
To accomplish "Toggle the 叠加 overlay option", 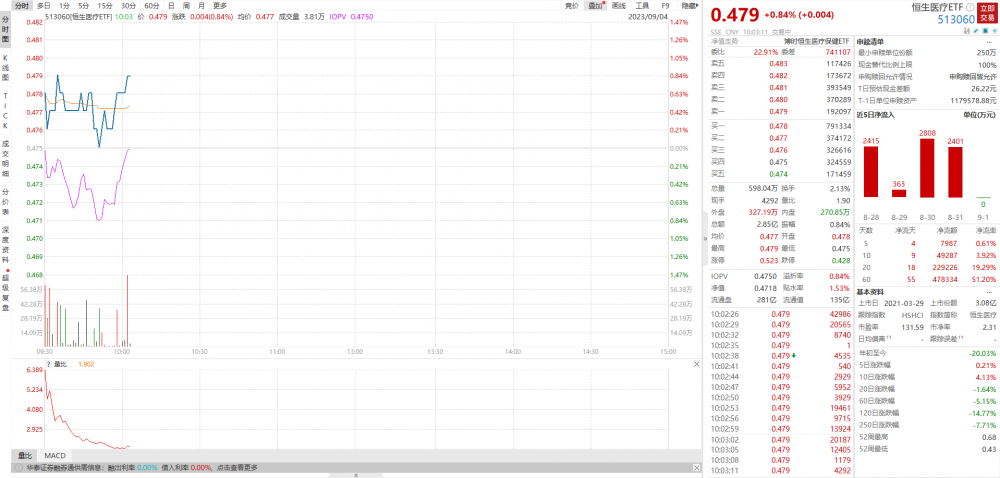I will pos(595,5).
